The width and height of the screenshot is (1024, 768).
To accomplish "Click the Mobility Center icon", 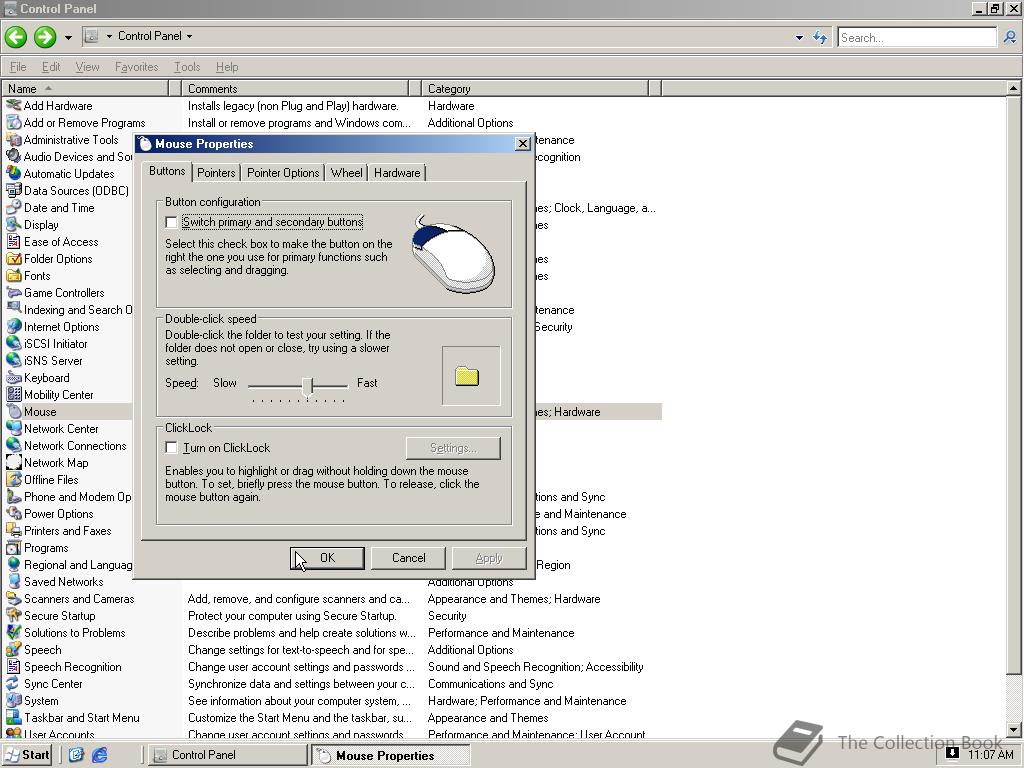I will pos(13,394).
